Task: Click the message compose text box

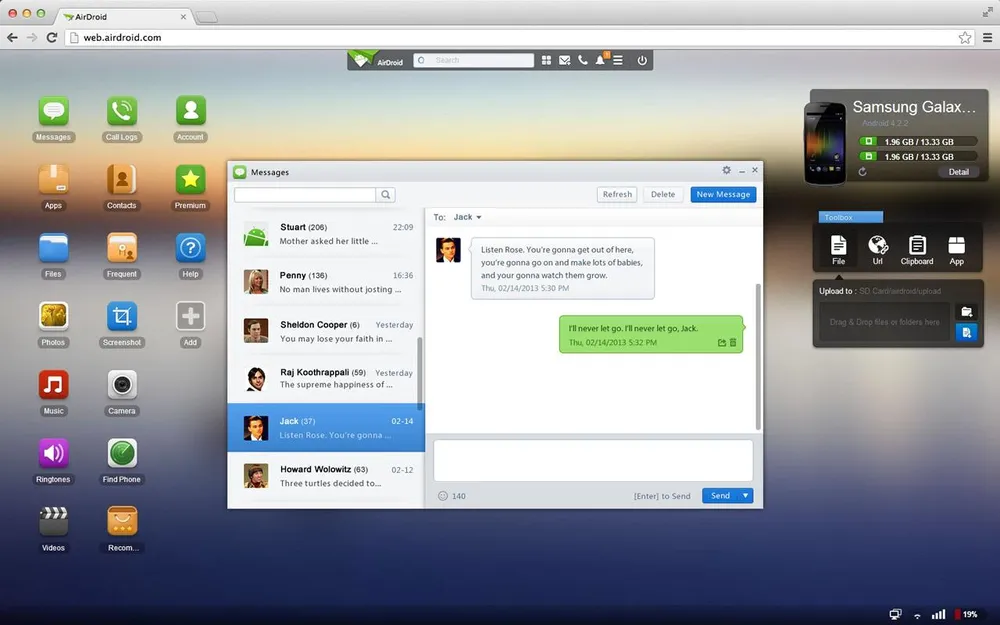Action: pos(593,460)
